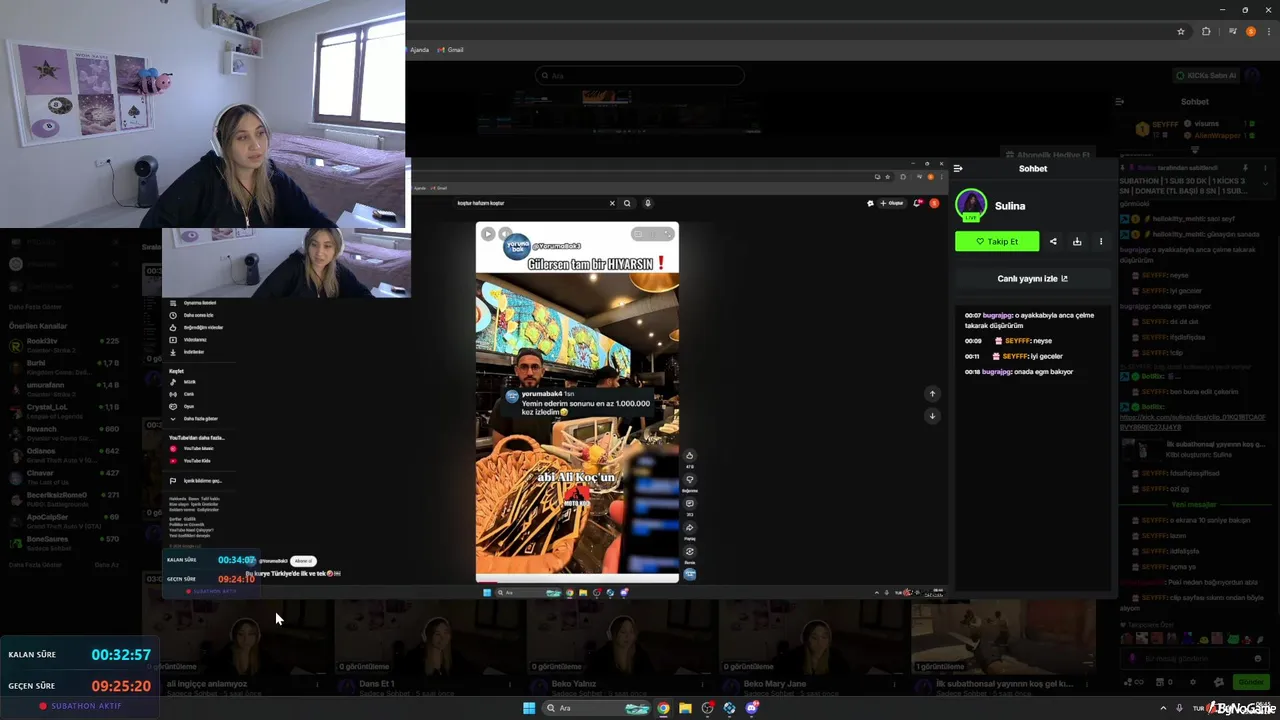Open Rookl3tv recommended channel
Screen dimensions: 1280x720
(x=64, y=345)
